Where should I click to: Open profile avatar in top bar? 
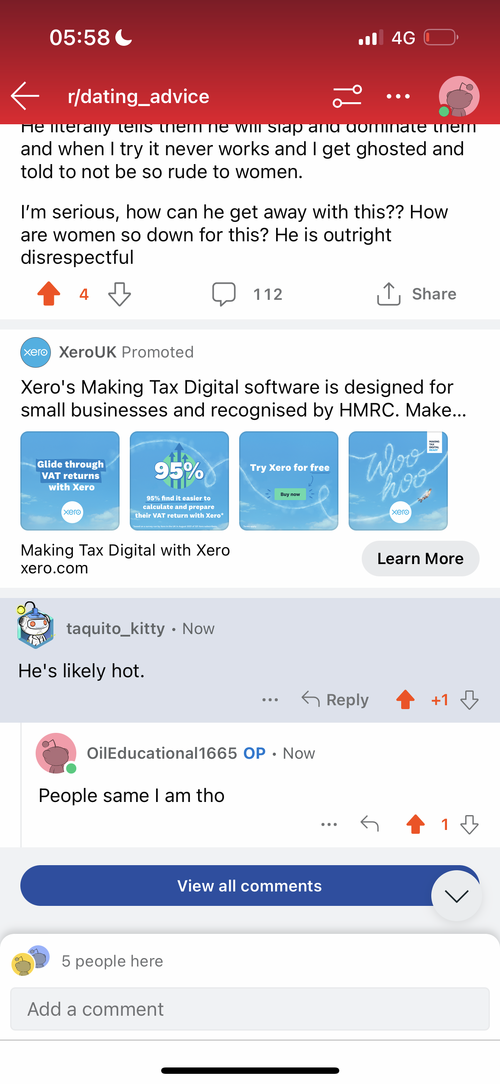459,96
